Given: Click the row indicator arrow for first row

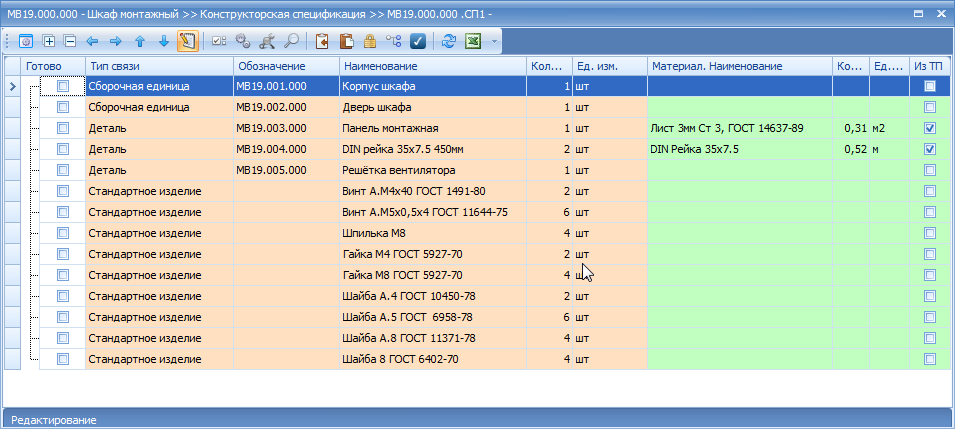Looking at the screenshot, I should point(12,87).
